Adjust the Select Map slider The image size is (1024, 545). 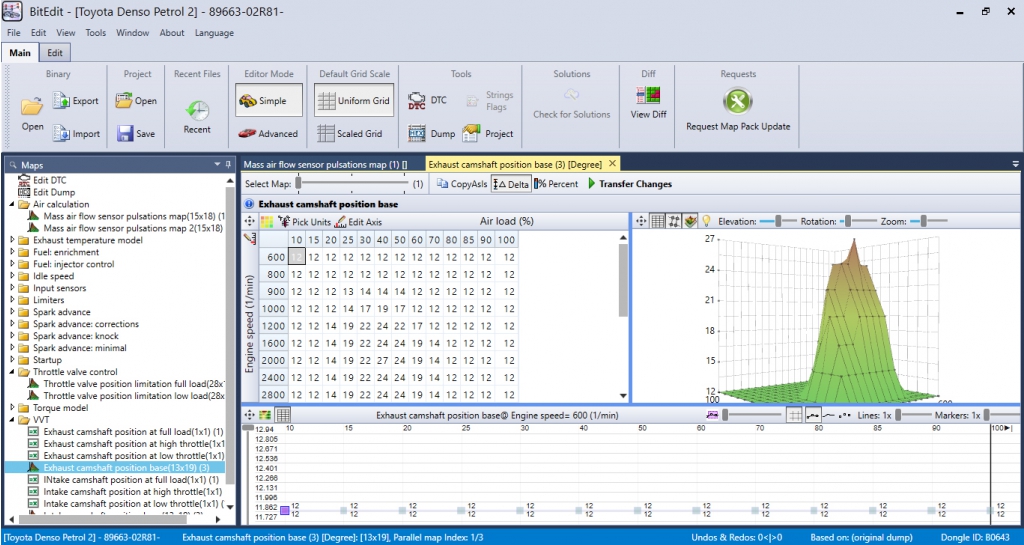pyautogui.click(x=353, y=184)
